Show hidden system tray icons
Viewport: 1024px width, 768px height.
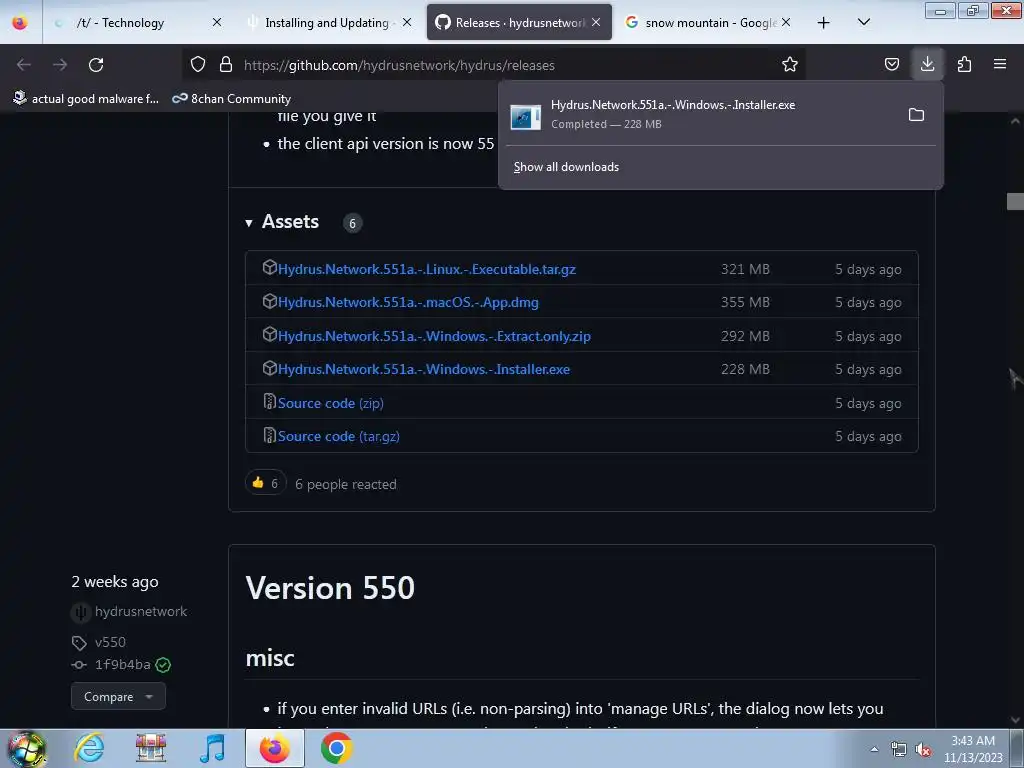click(874, 749)
